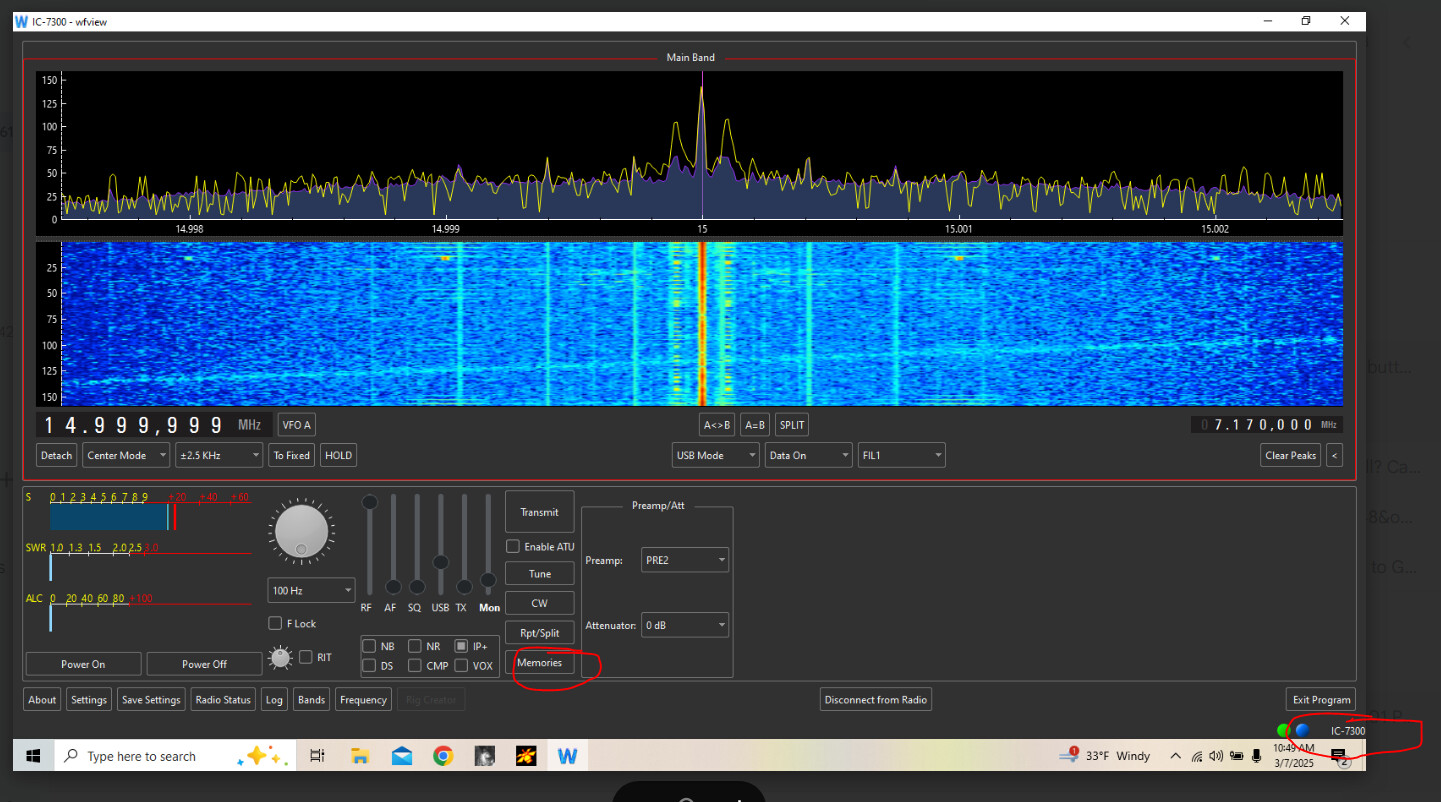Check the Enable ATU checkbox
The height and width of the screenshot is (802, 1441).
[x=513, y=547]
